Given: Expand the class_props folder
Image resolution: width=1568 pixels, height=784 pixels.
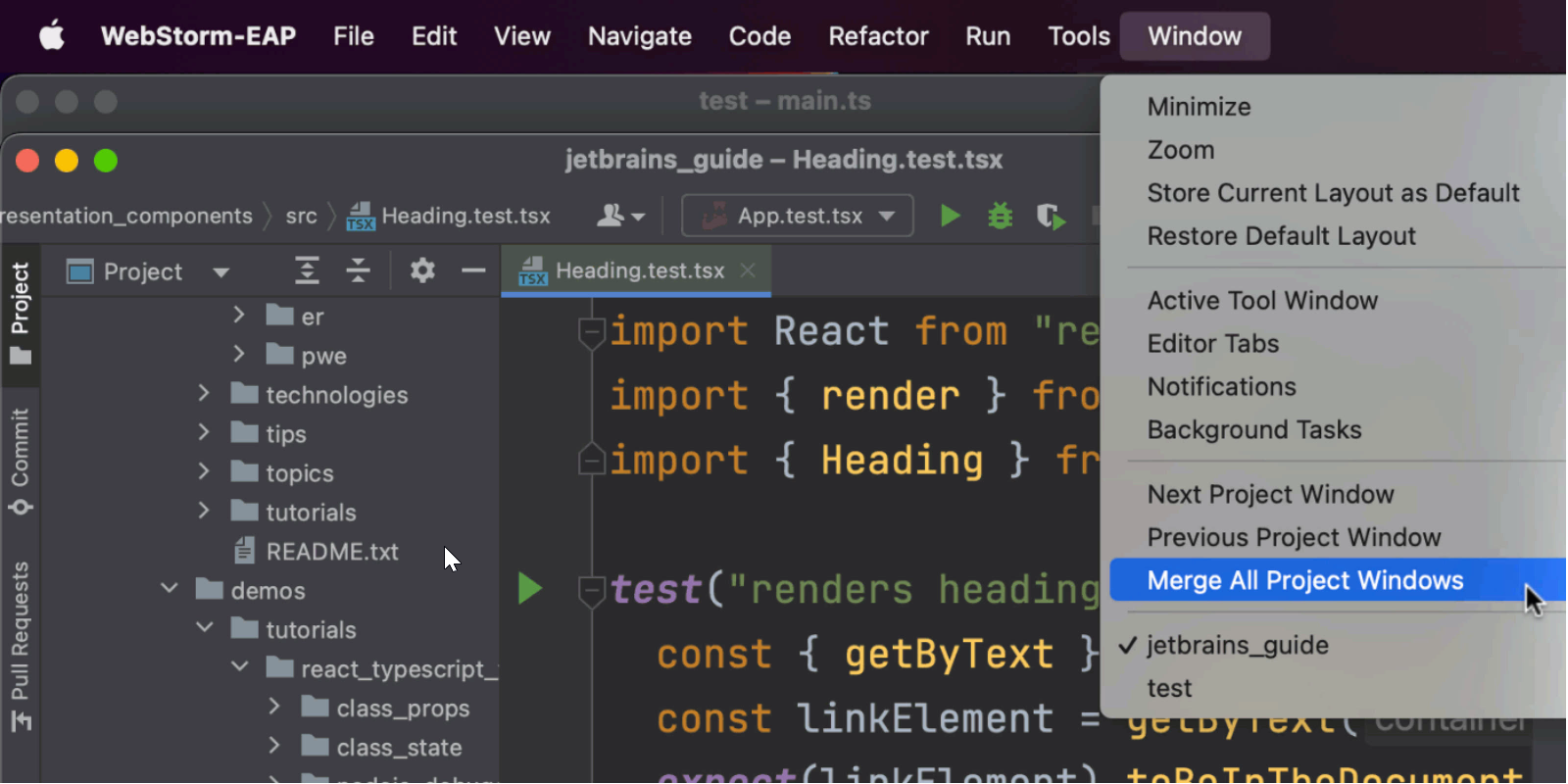Looking at the screenshot, I should click(274, 708).
